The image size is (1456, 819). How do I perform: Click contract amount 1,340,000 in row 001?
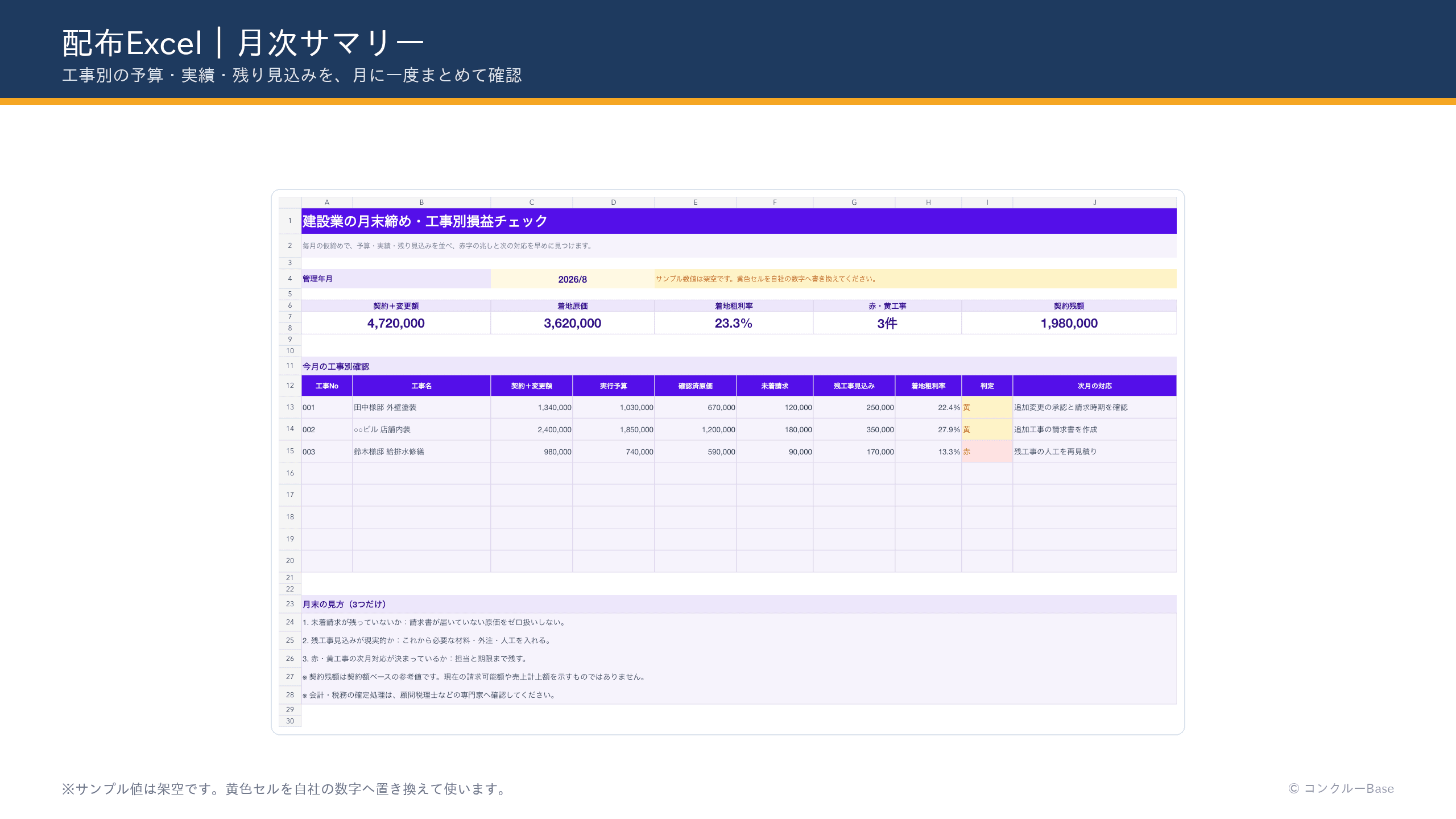[532, 407]
